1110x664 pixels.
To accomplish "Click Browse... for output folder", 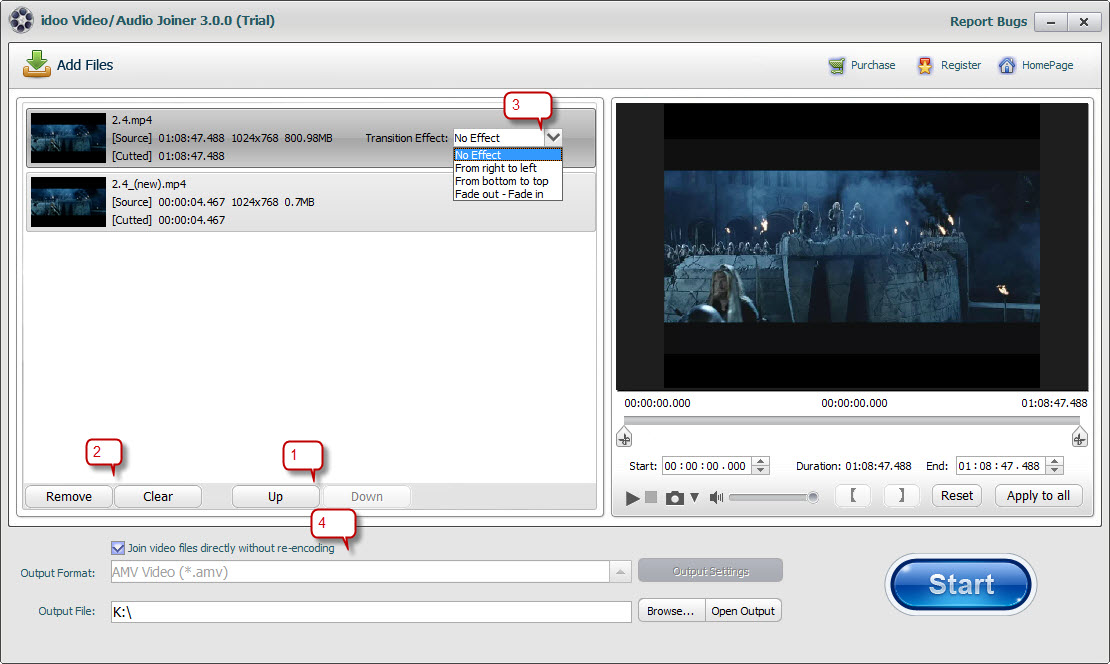I will coord(671,611).
